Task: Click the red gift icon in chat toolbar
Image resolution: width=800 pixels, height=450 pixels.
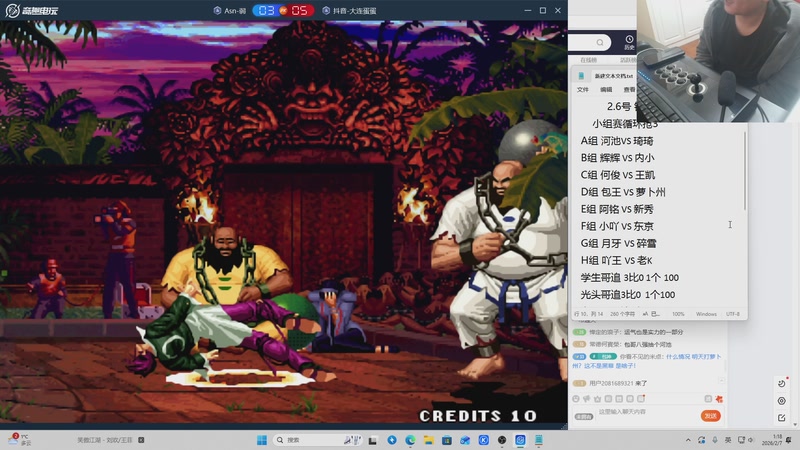Action: [719, 399]
